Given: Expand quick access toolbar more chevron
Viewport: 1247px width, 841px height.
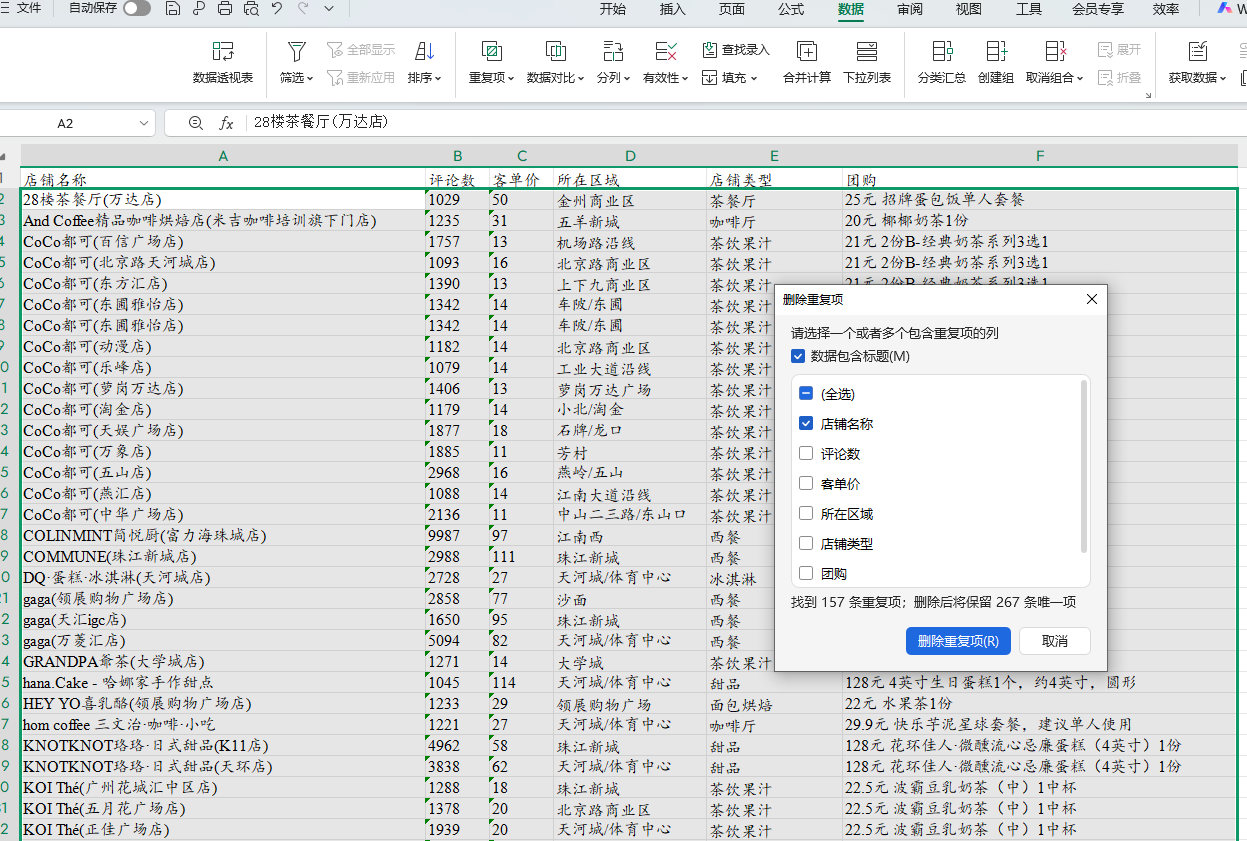Looking at the screenshot, I should coord(329,9).
